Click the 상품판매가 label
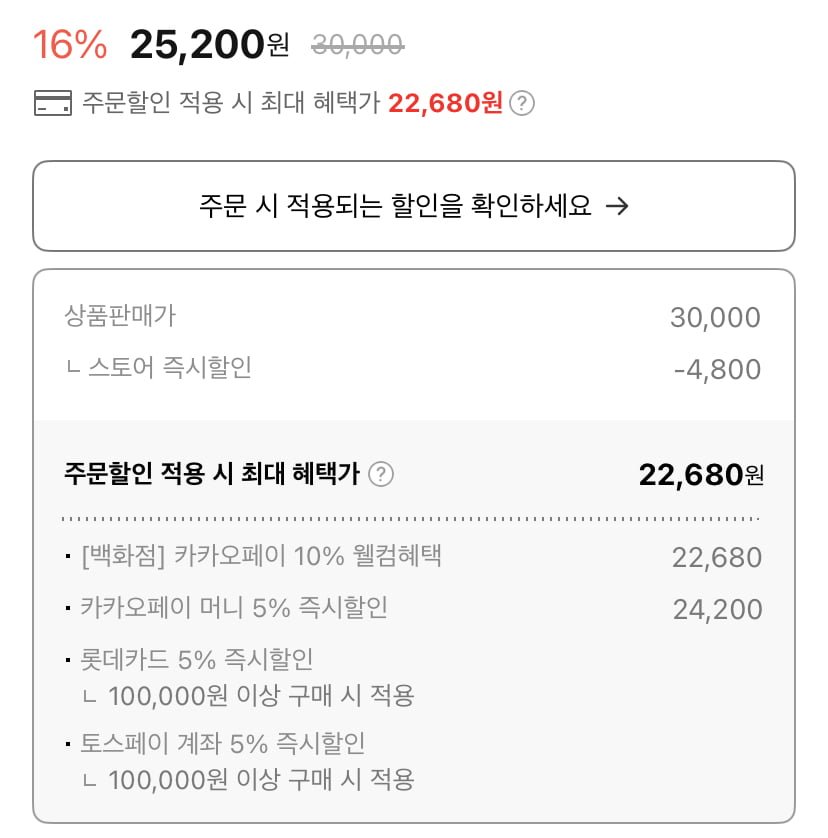 pos(120,316)
